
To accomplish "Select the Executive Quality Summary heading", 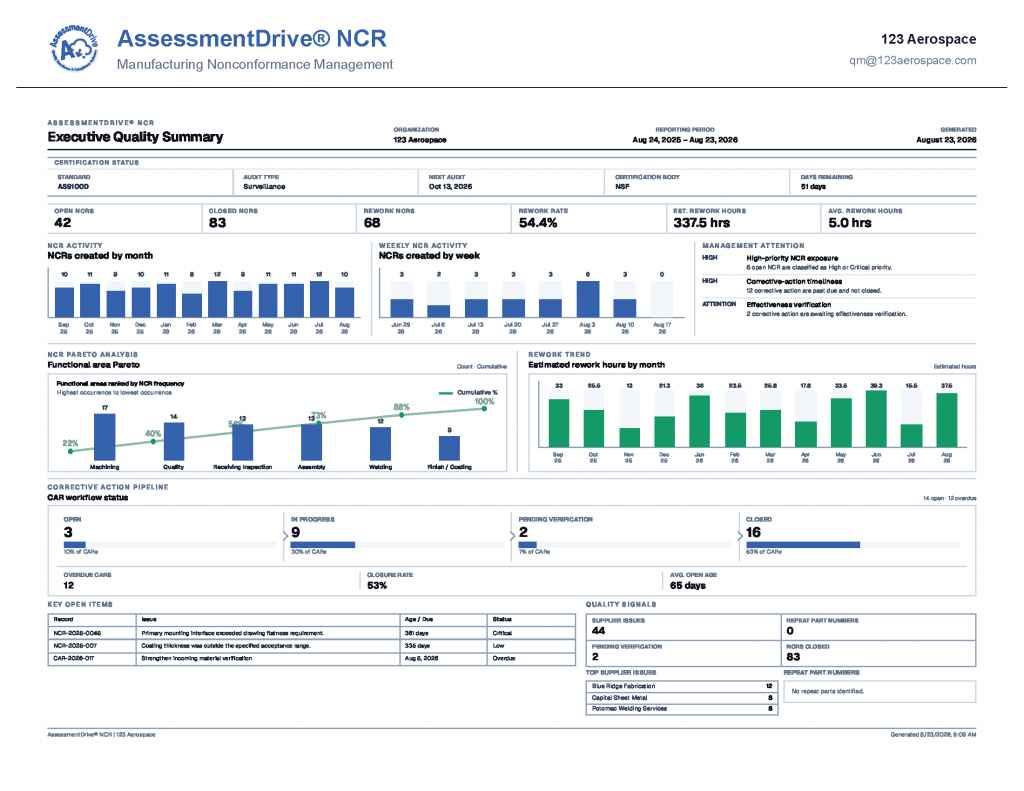I will 135,137.
